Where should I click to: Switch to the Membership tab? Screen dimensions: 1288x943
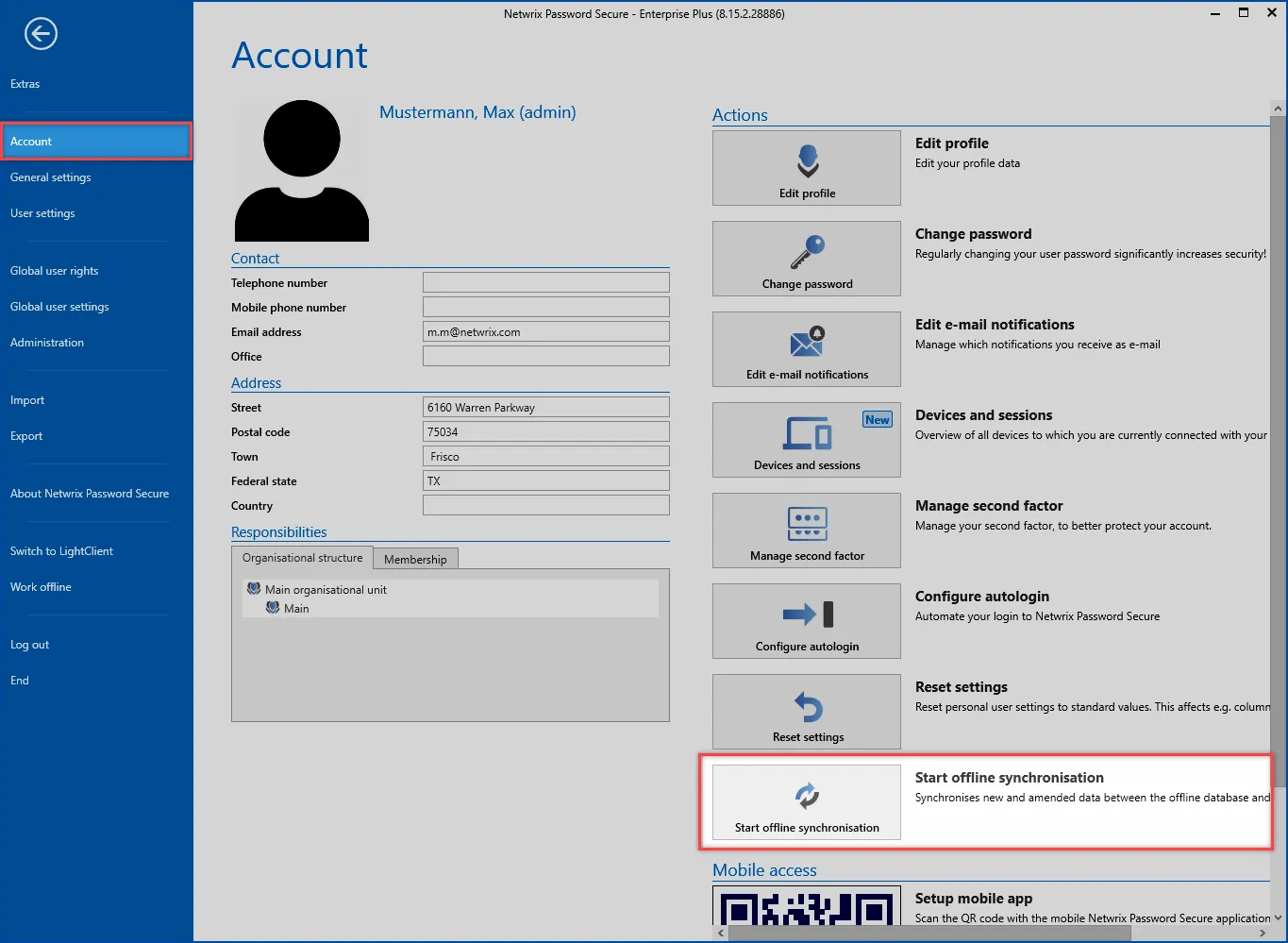[x=415, y=559]
